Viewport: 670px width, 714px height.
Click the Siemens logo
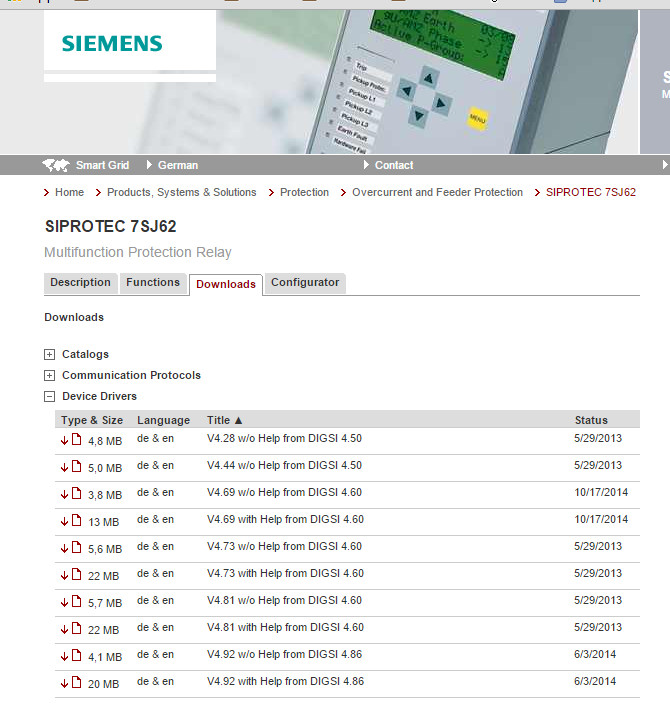tap(112, 43)
